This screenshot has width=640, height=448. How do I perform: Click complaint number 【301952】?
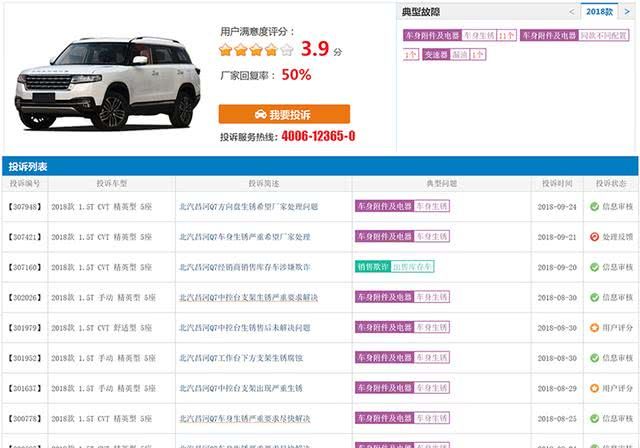point(25,358)
